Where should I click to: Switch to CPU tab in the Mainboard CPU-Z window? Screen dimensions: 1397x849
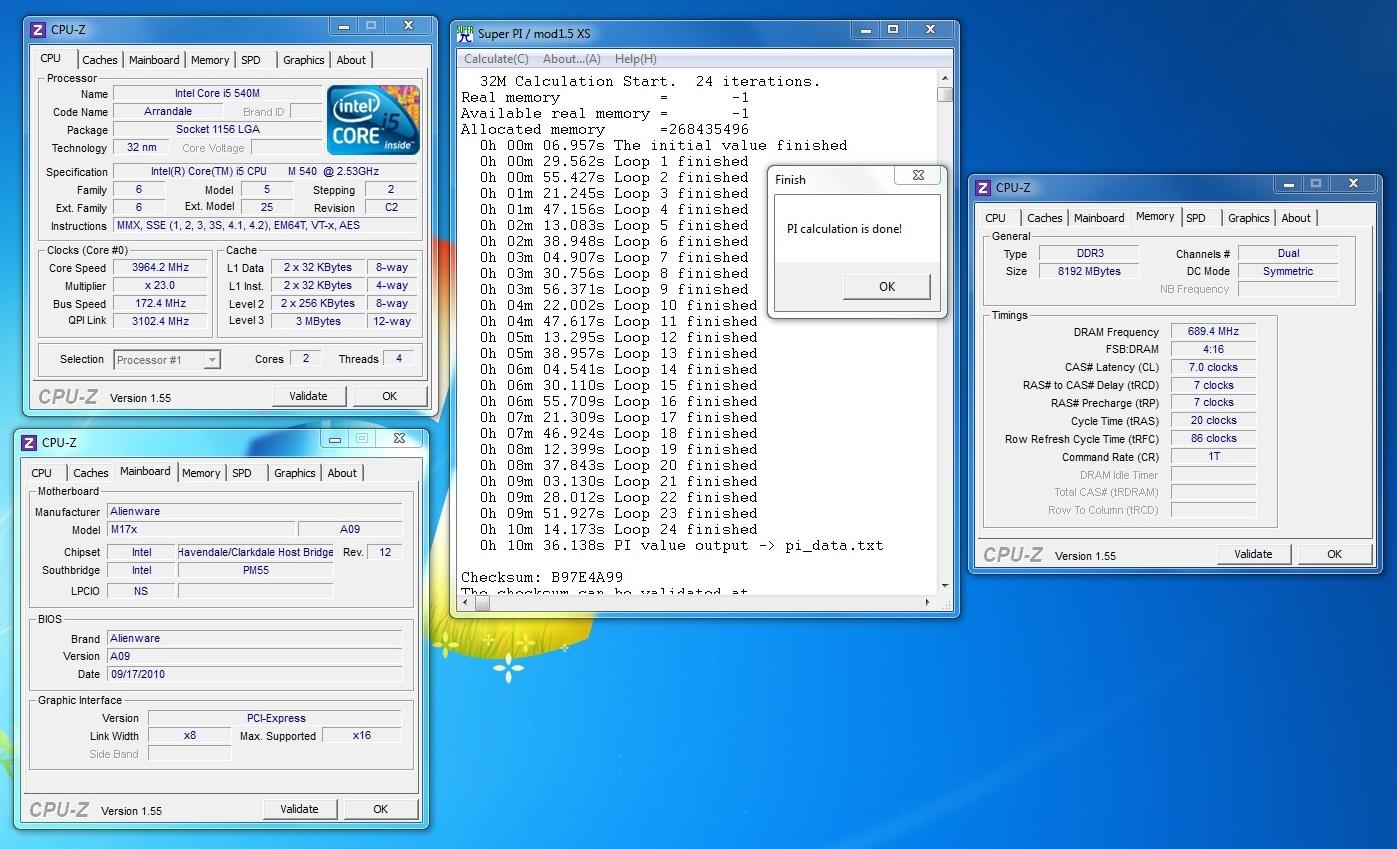pos(42,473)
